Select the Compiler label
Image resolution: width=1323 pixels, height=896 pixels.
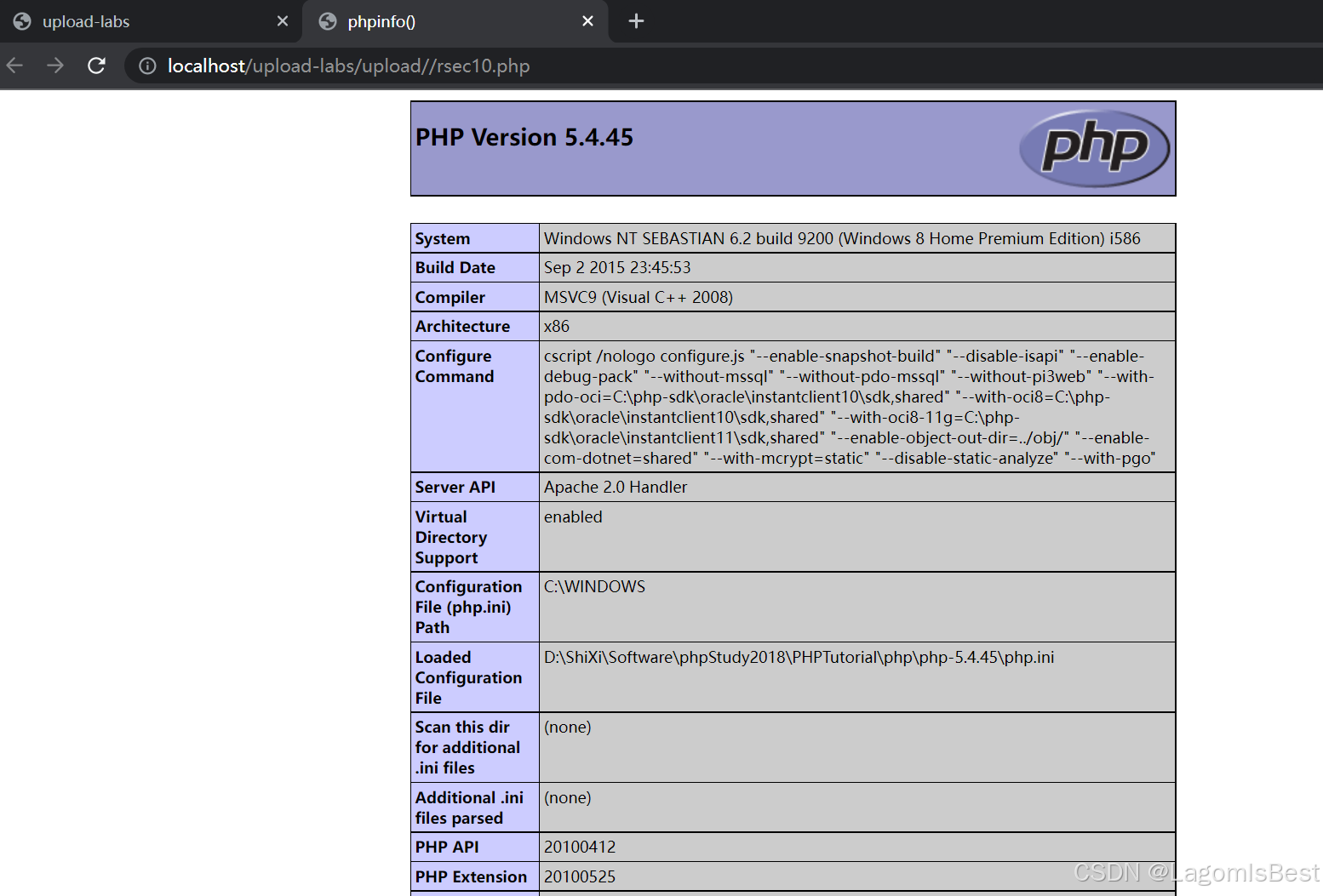pyautogui.click(x=450, y=298)
